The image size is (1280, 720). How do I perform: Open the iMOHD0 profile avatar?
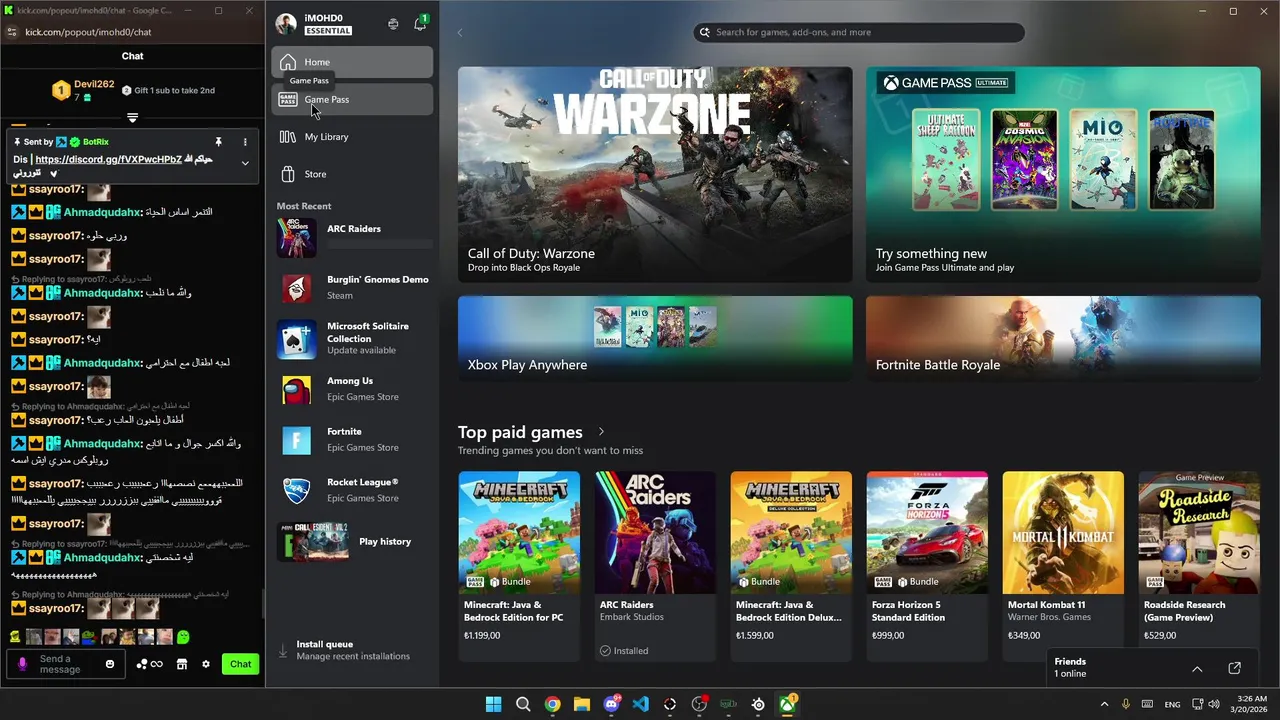point(286,24)
